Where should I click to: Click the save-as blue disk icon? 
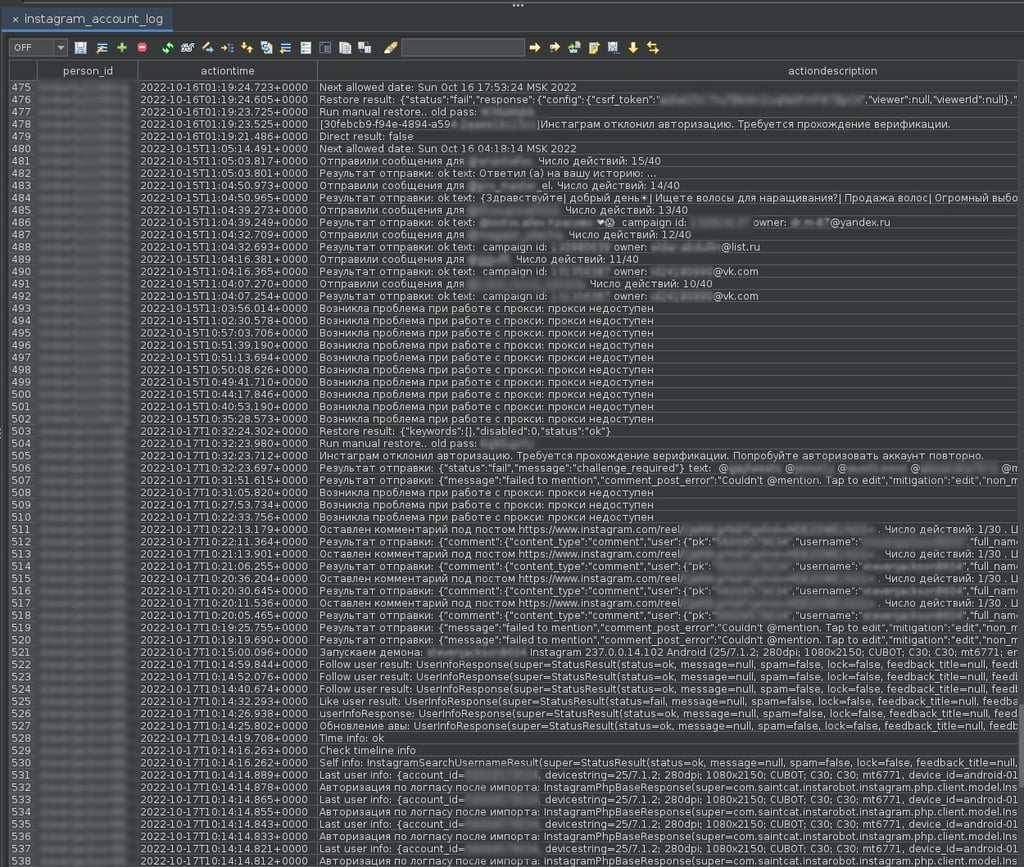613,48
